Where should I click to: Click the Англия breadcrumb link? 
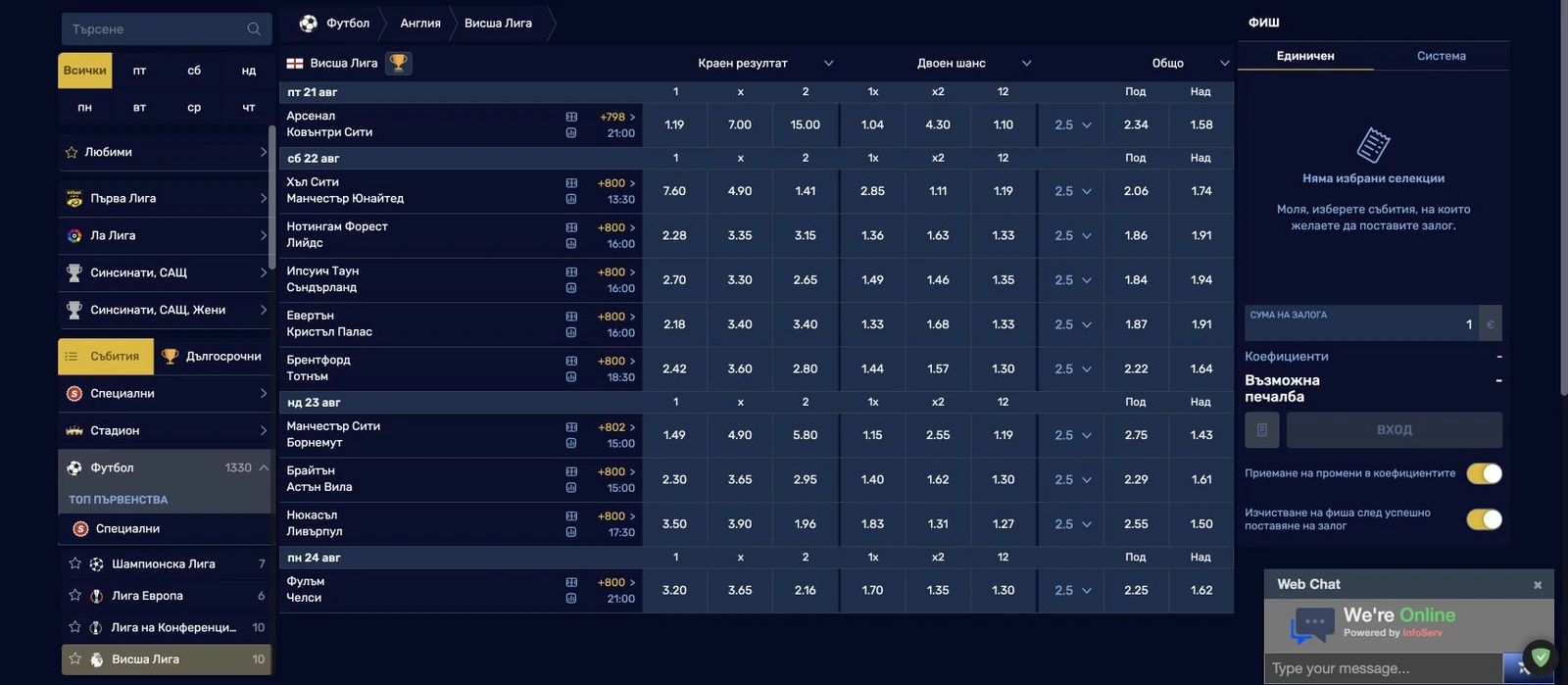[420, 23]
